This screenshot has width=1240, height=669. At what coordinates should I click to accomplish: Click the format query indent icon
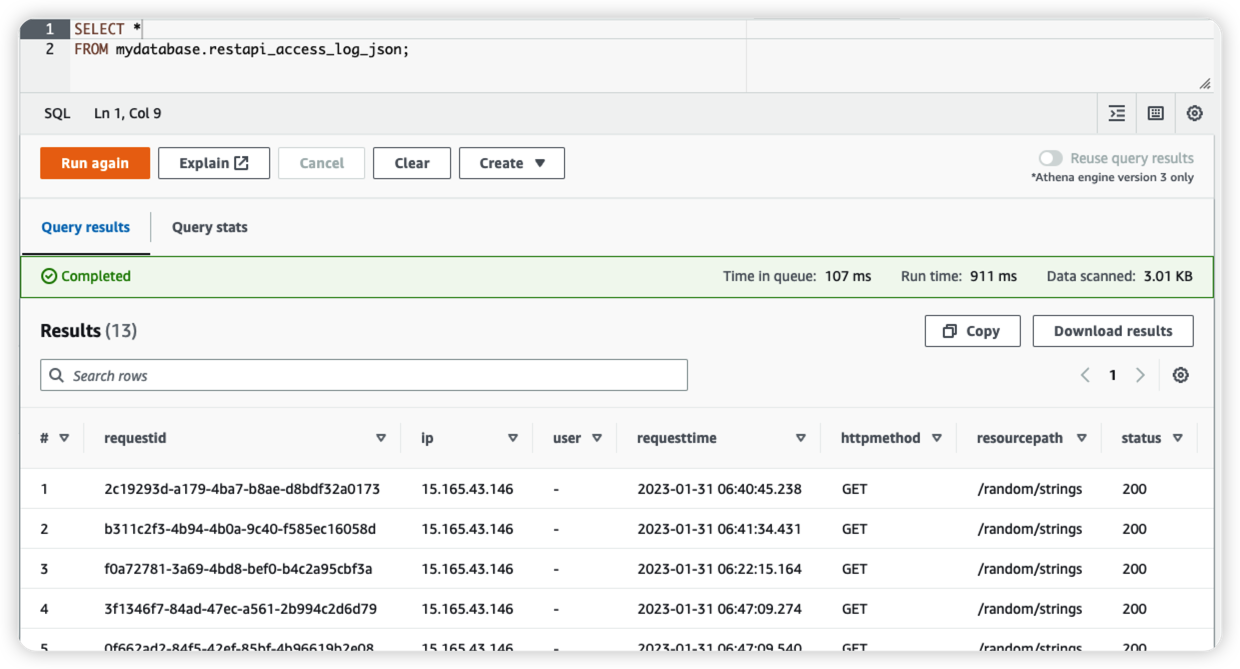1117,114
